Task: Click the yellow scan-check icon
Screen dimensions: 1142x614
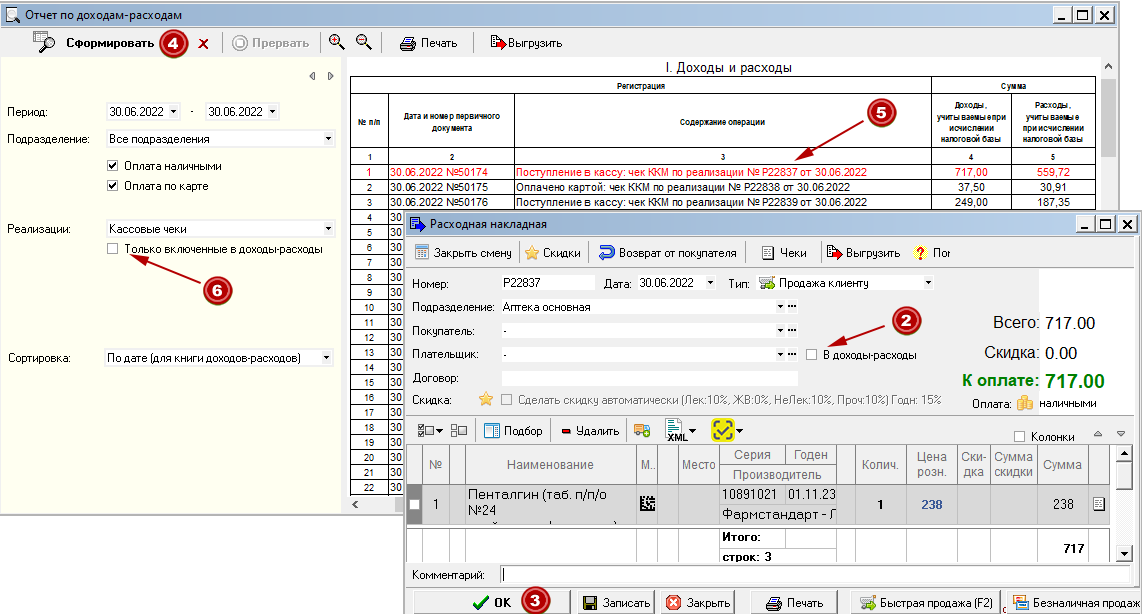Action: coord(722,430)
